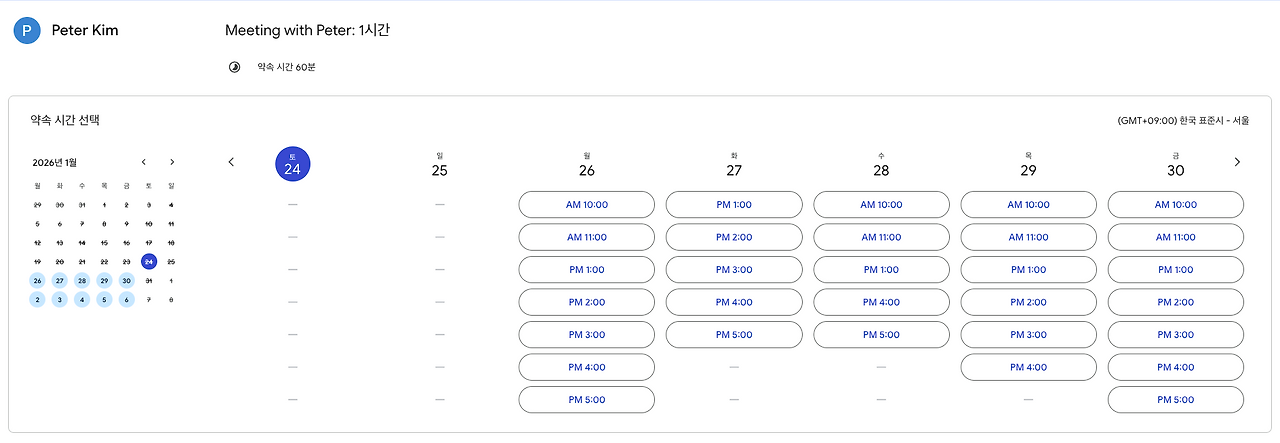Viewport: 1280px width, 443px height.
Task: Book Monday 26 AM 10:00 slot
Action: click(587, 205)
